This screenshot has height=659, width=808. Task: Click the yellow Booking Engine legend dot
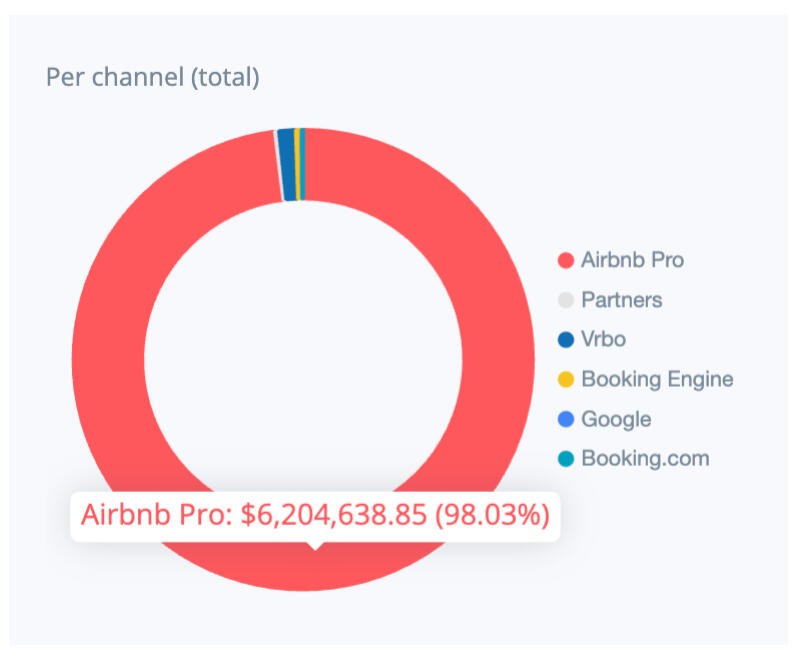coord(566,380)
